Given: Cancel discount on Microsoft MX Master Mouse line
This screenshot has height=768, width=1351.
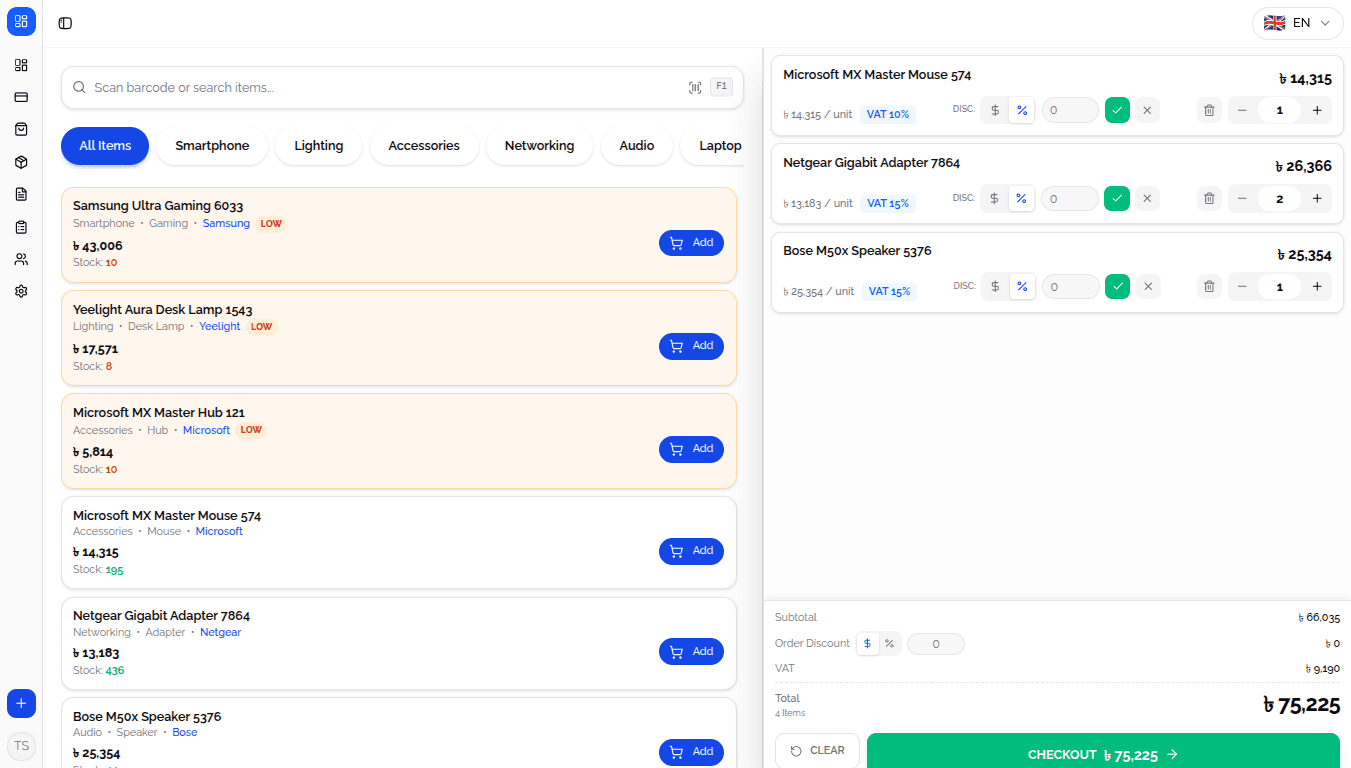Looking at the screenshot, I should tap(1147, 110).
